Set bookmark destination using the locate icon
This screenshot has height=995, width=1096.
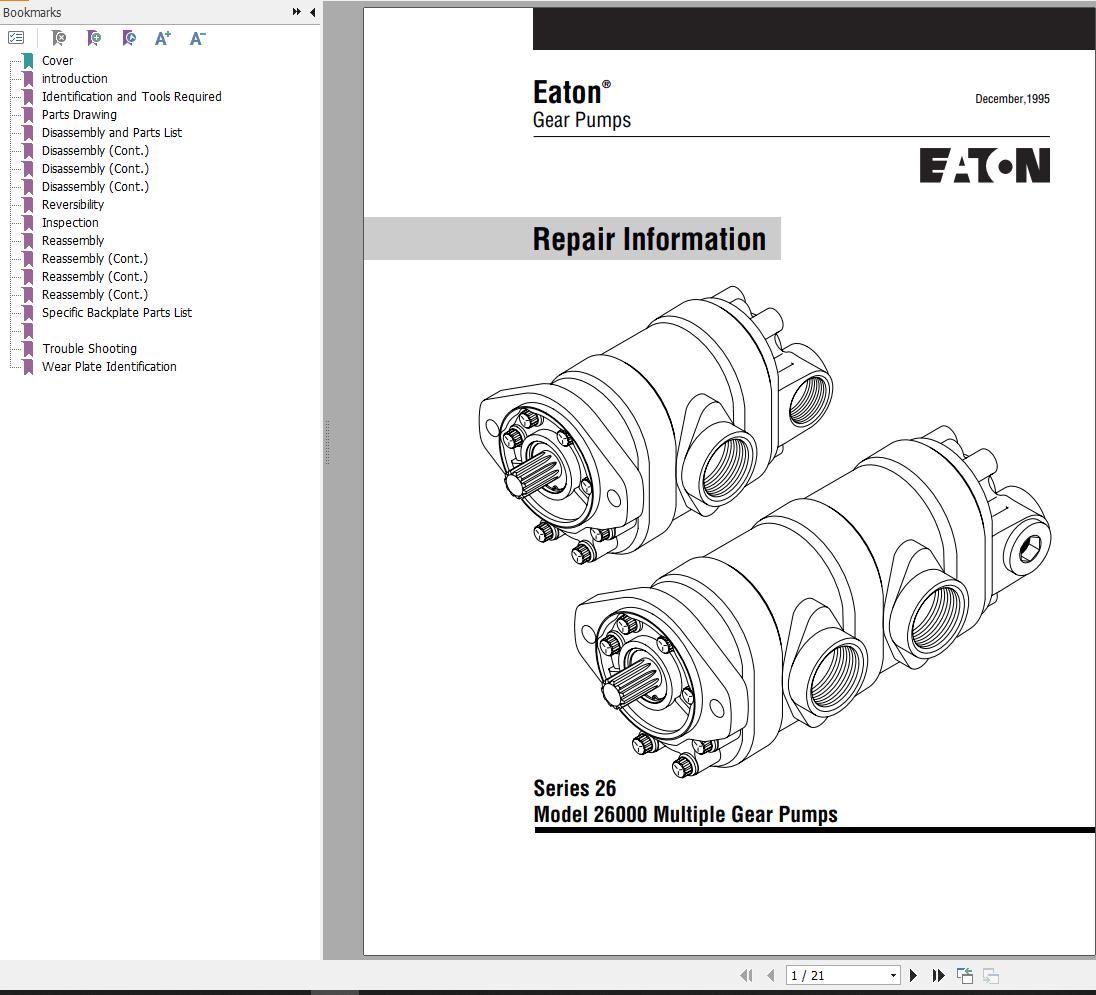[128, 38]
